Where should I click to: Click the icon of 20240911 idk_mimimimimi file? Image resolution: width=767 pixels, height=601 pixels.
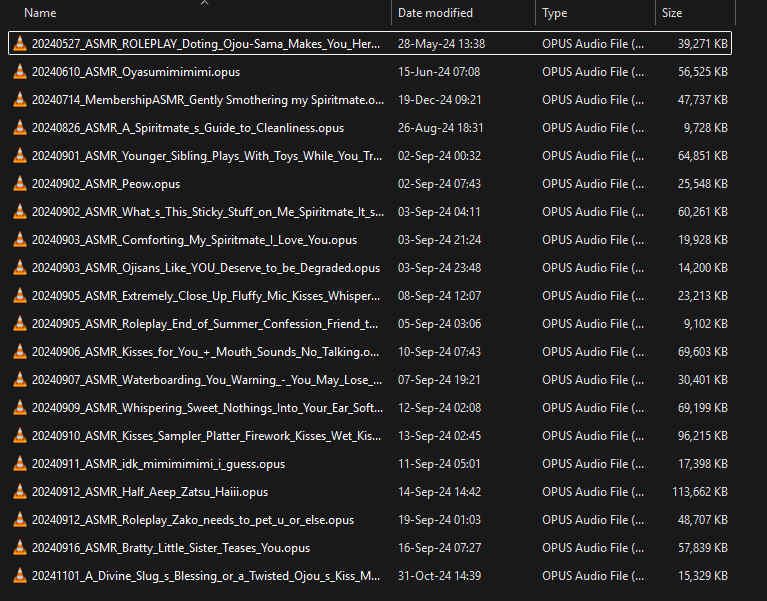click(20, 464)
